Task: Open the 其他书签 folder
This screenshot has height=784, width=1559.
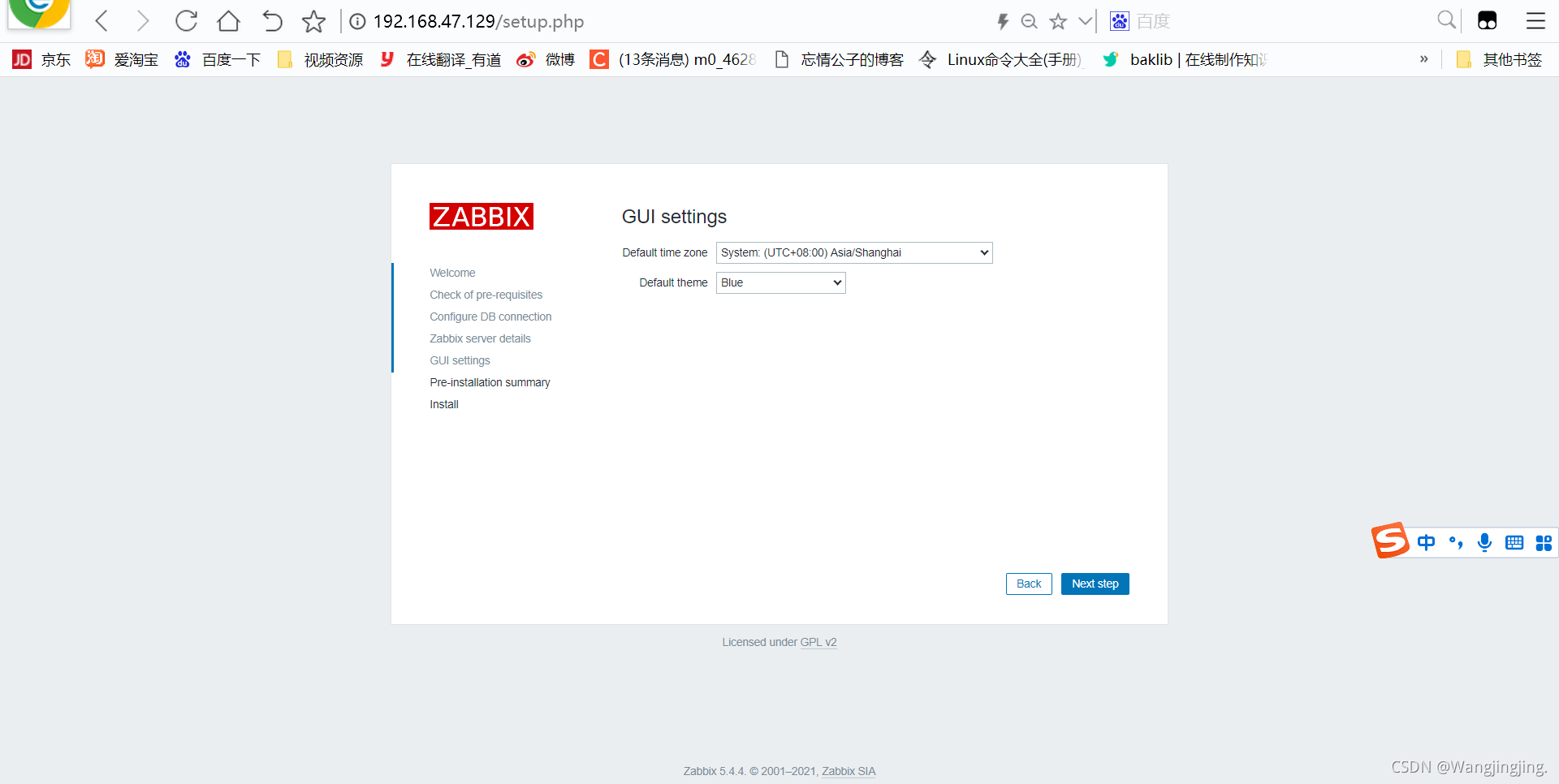Action: pos(1499,59)
